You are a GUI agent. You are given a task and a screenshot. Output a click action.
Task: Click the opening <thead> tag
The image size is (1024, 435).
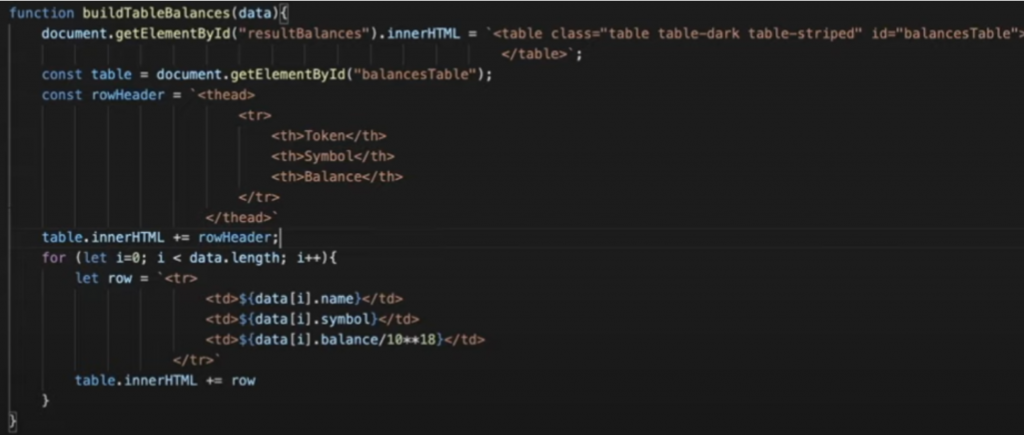coord(226,95)
